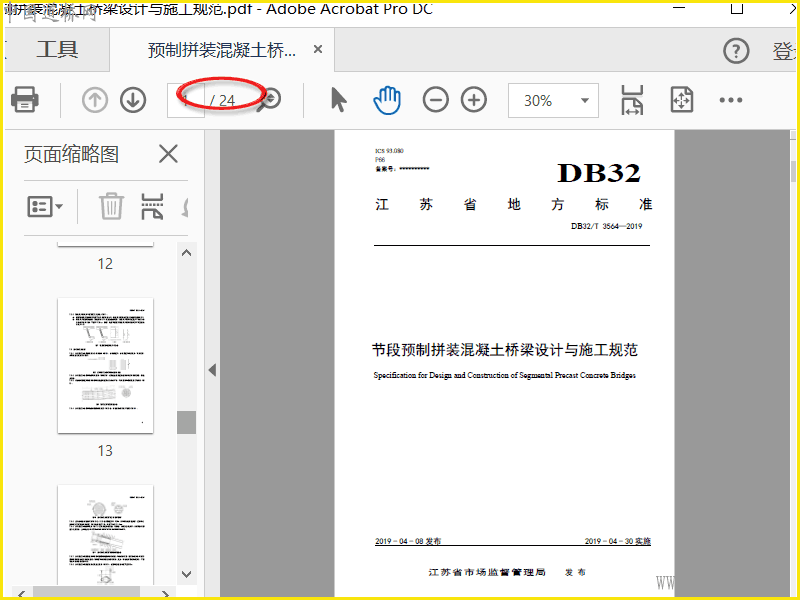Maximize the Acrobat window
The width and height of the screenshot is (800, 600).
pos(737,8)
